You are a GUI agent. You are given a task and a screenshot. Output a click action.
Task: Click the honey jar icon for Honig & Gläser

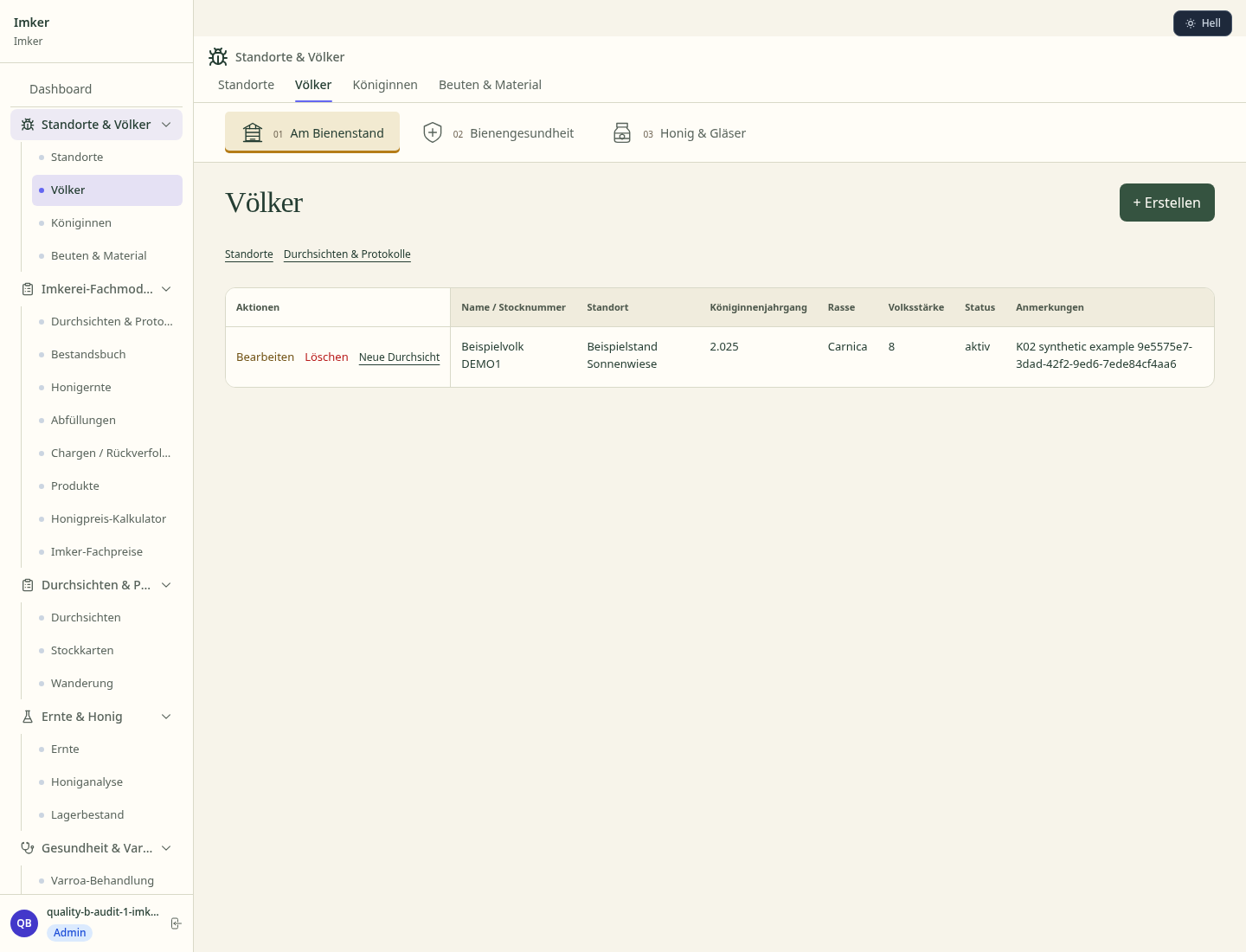coord(622,132)
